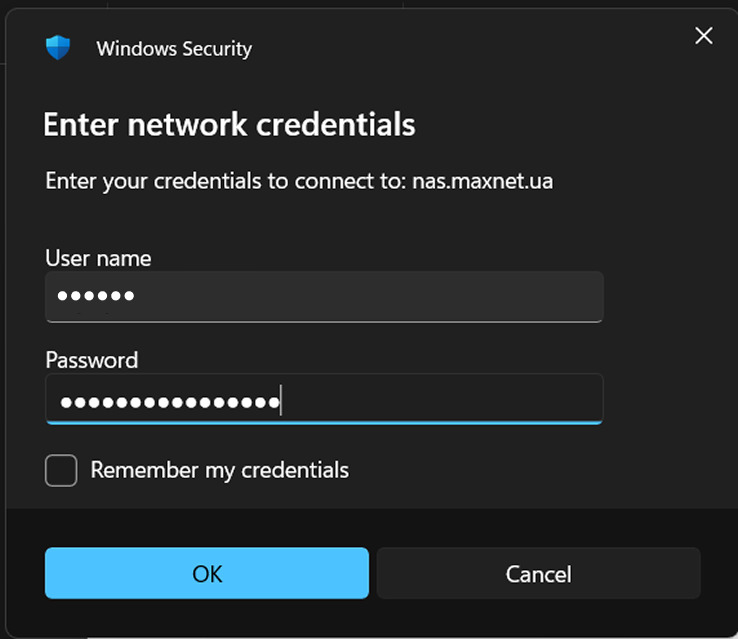738x639 pixels.
Task: Place cursor at end of masked password
Action: [281, 402]
